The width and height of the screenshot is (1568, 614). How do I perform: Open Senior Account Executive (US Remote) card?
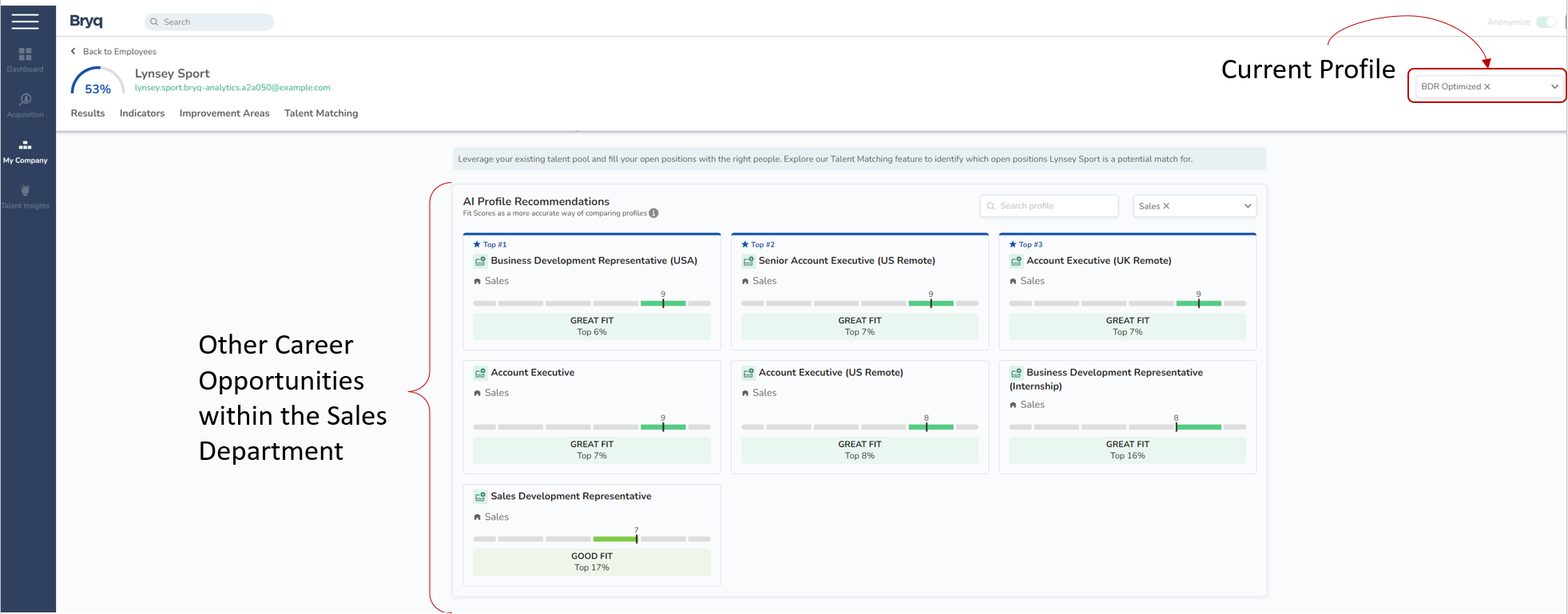coord(847,261)
